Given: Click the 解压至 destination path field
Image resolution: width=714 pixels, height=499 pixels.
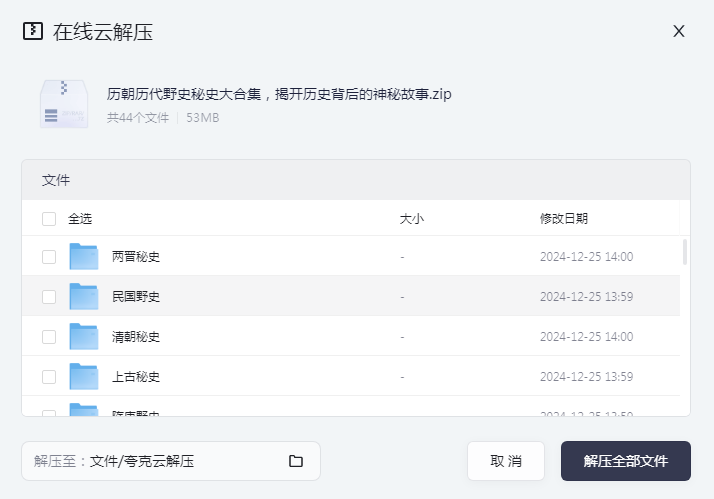Looking at the screenshot, I should coord(155,461).
